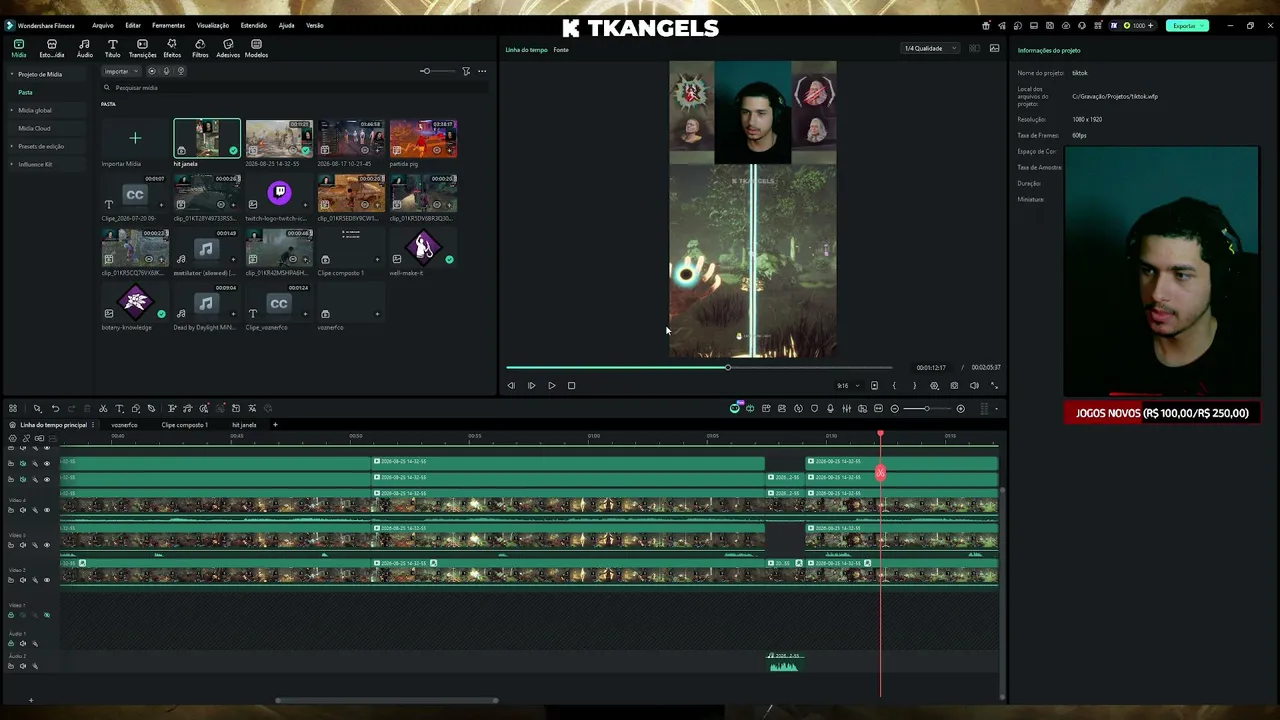
Task: Open Linha do tempo principal options menu
Action: coord(93,425)
